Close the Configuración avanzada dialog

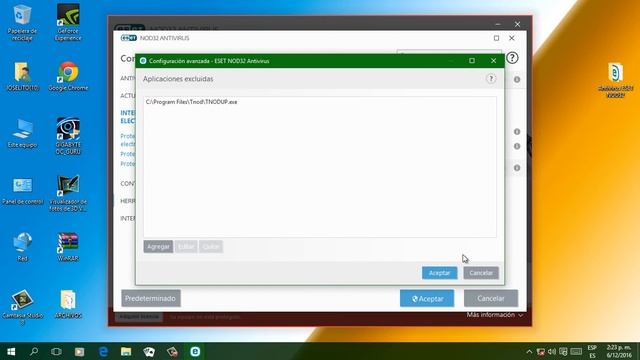pos(493,61)
